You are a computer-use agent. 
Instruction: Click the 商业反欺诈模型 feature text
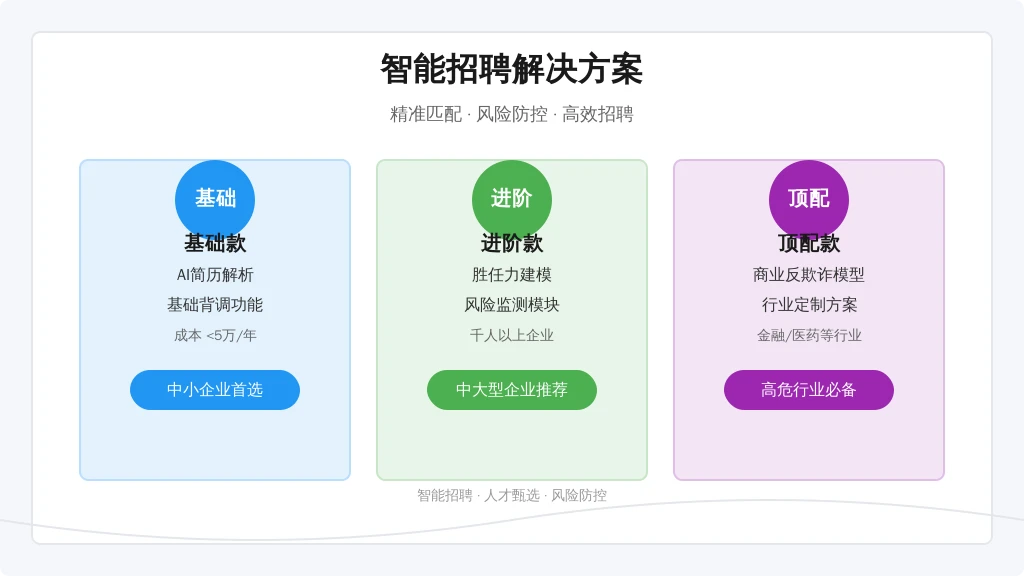808,275
